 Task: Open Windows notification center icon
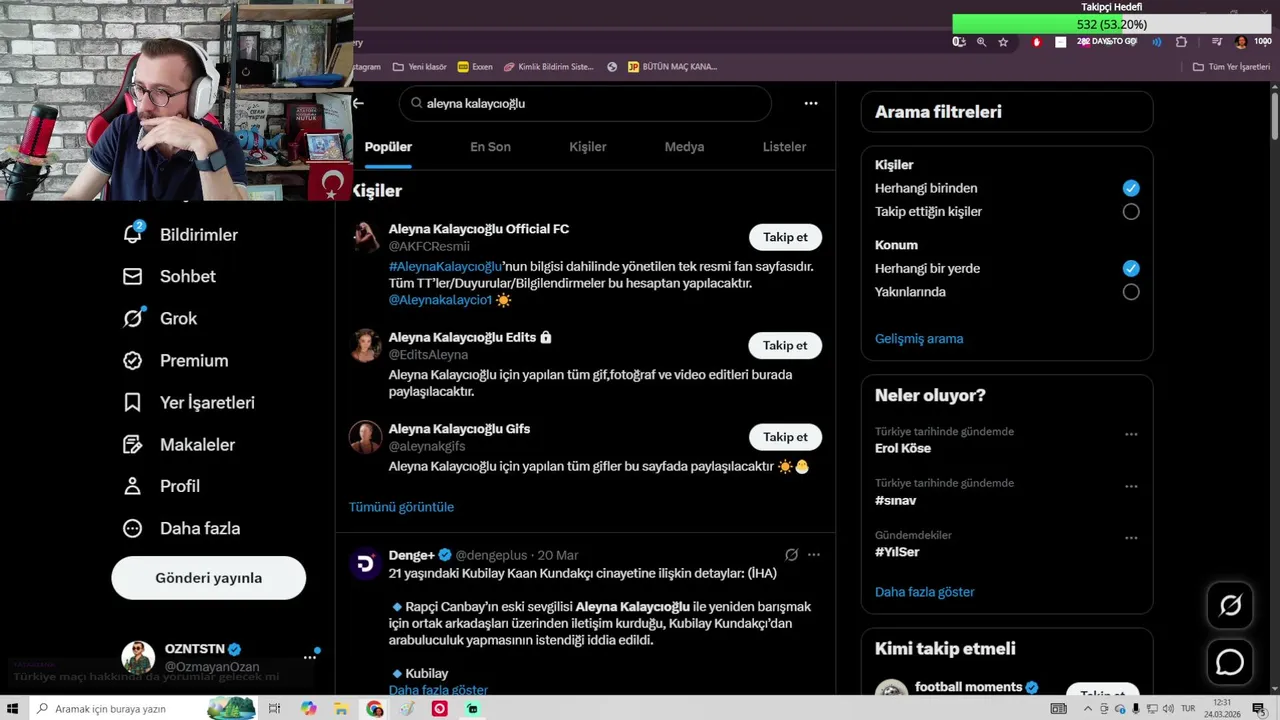point(1258,709)
